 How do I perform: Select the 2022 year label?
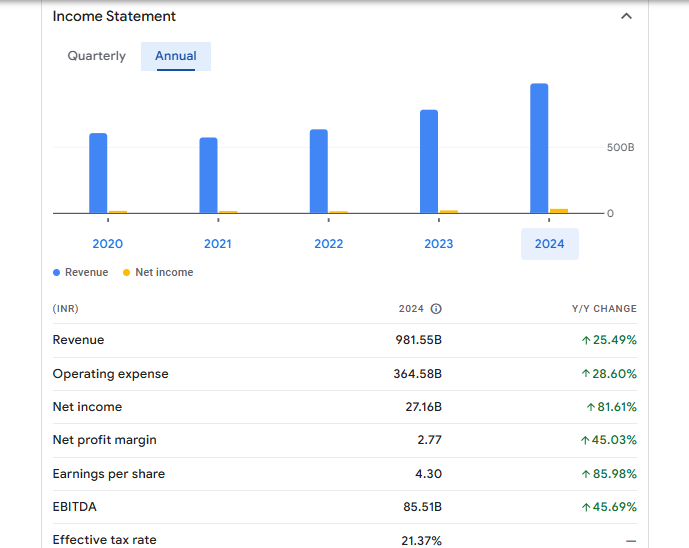point(329,244)
